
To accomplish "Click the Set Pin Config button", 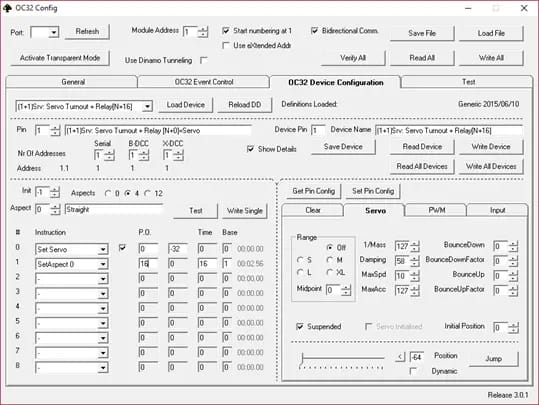I will (x=373, y=191).
